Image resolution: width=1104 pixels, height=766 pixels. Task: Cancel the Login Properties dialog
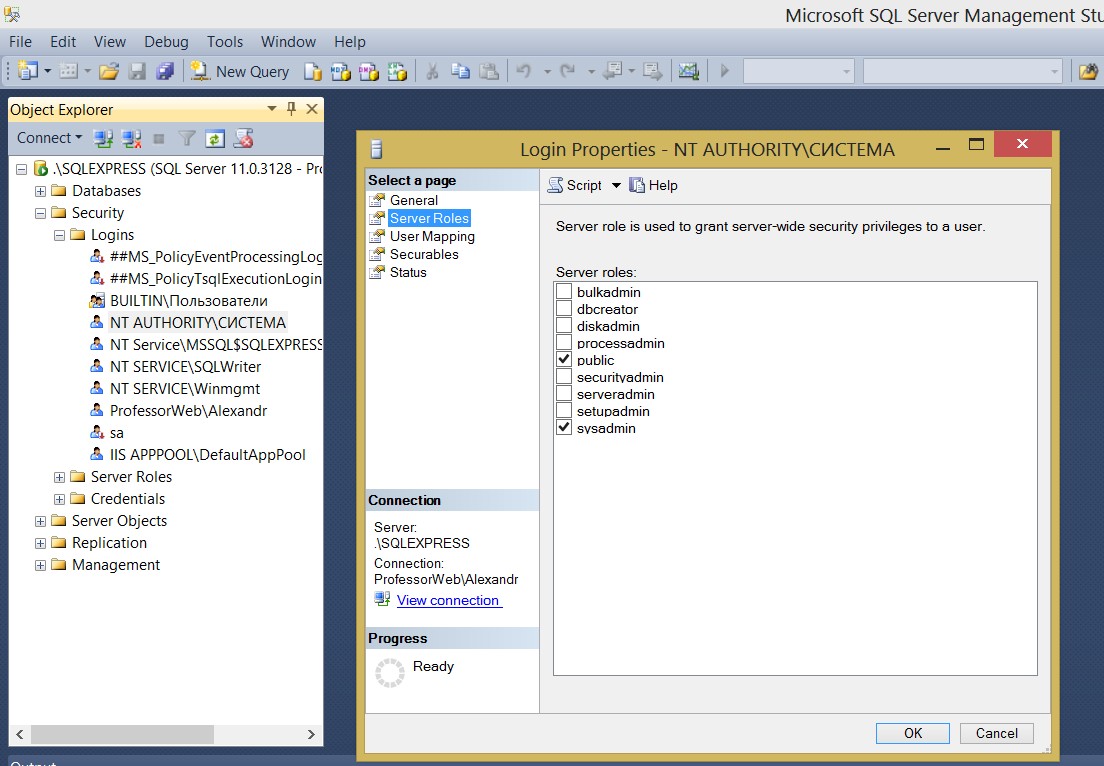click(x=996, y=733)
